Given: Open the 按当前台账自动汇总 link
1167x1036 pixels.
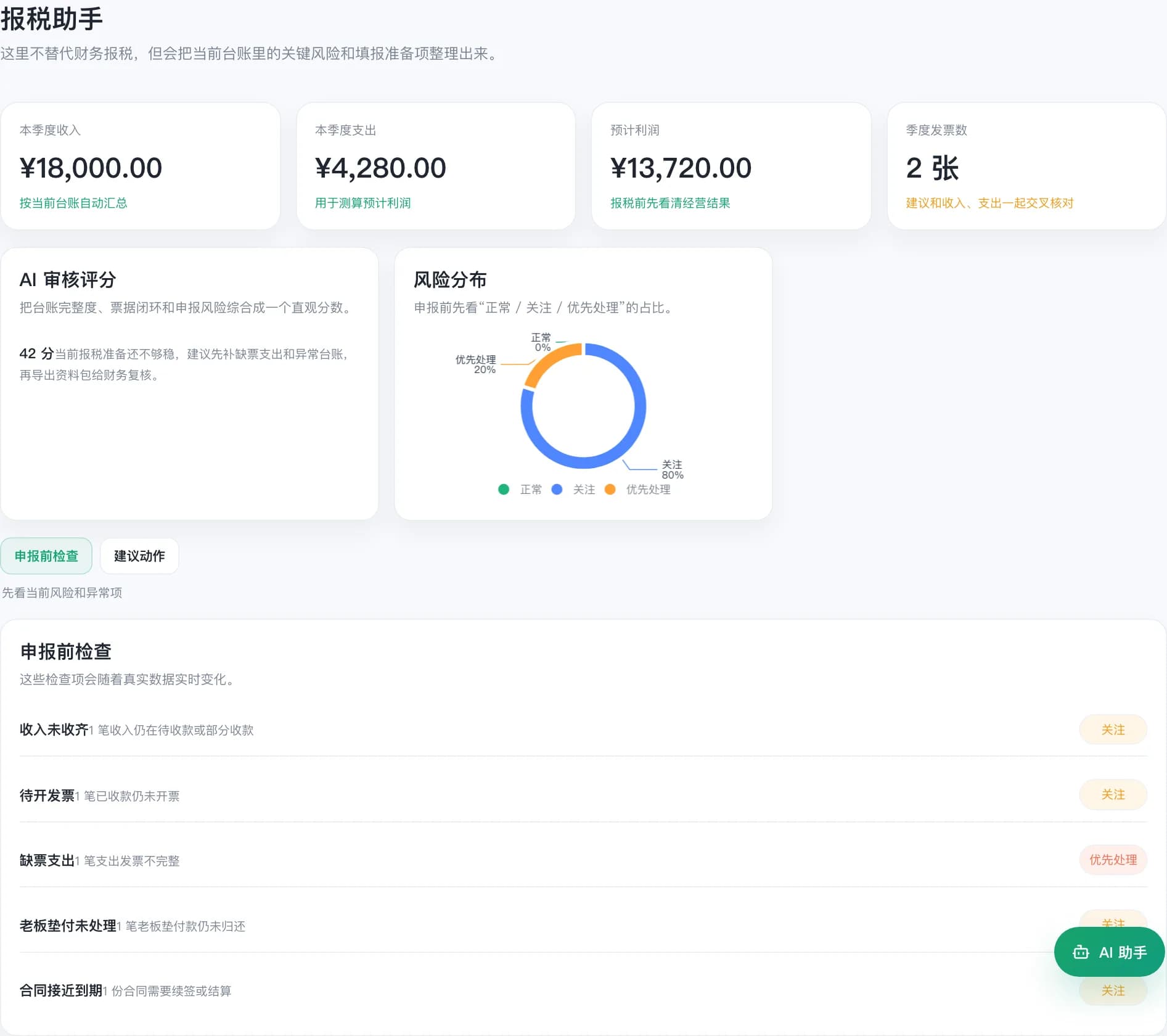Looking at the screenshot, I should coord(73,203).
